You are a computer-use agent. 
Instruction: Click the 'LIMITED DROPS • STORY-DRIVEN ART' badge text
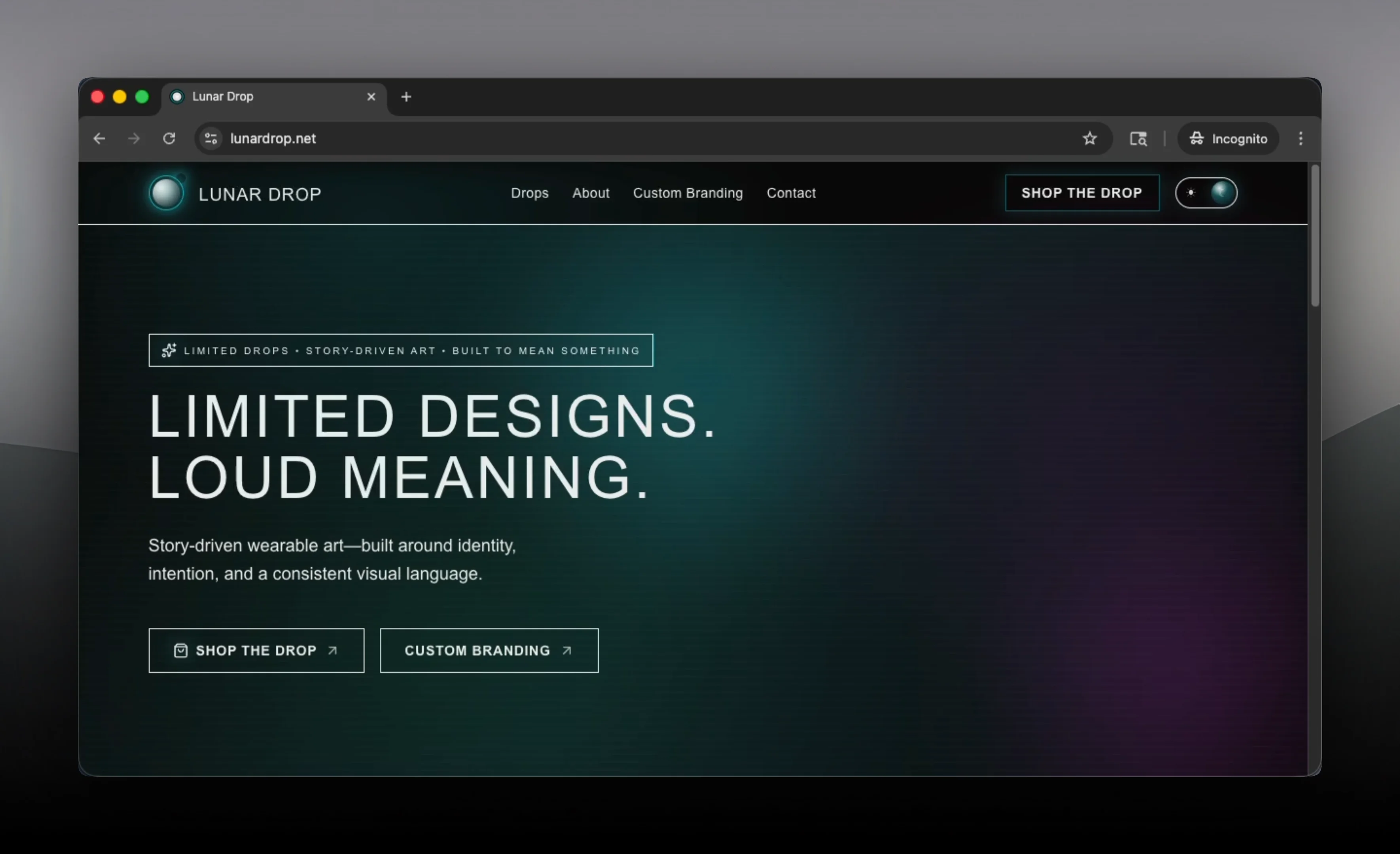click(x=412, y=350)
